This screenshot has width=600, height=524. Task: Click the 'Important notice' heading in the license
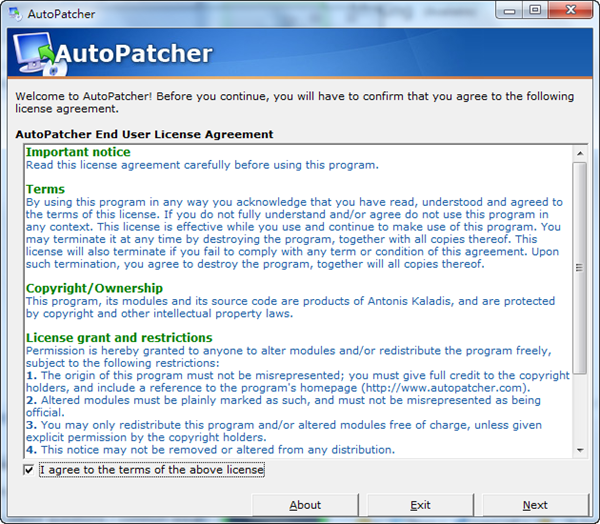tap(78, 152)
